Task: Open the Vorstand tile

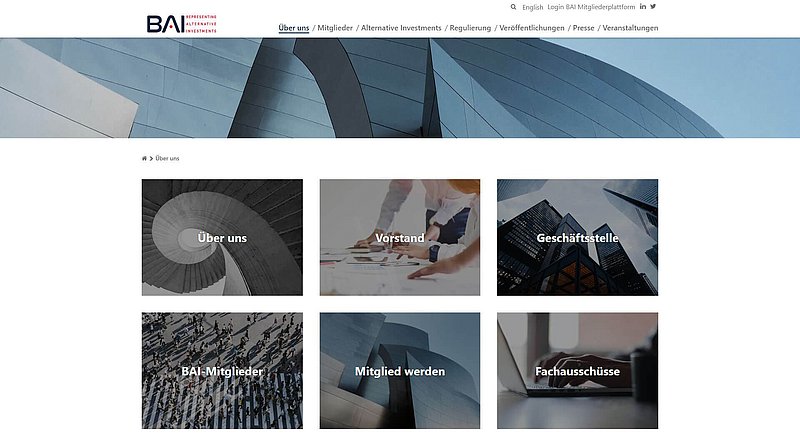Action: pos(400,237)
